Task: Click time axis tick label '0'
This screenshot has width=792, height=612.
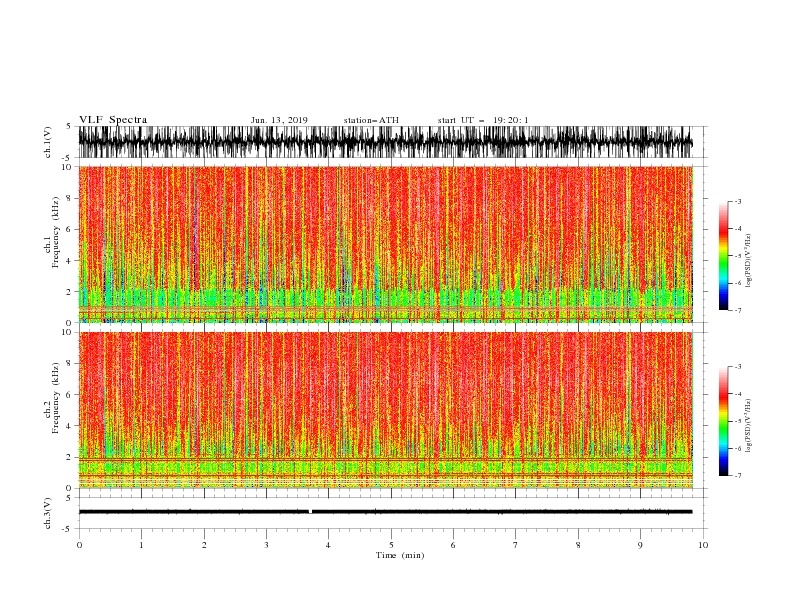Action: [79, 545]
